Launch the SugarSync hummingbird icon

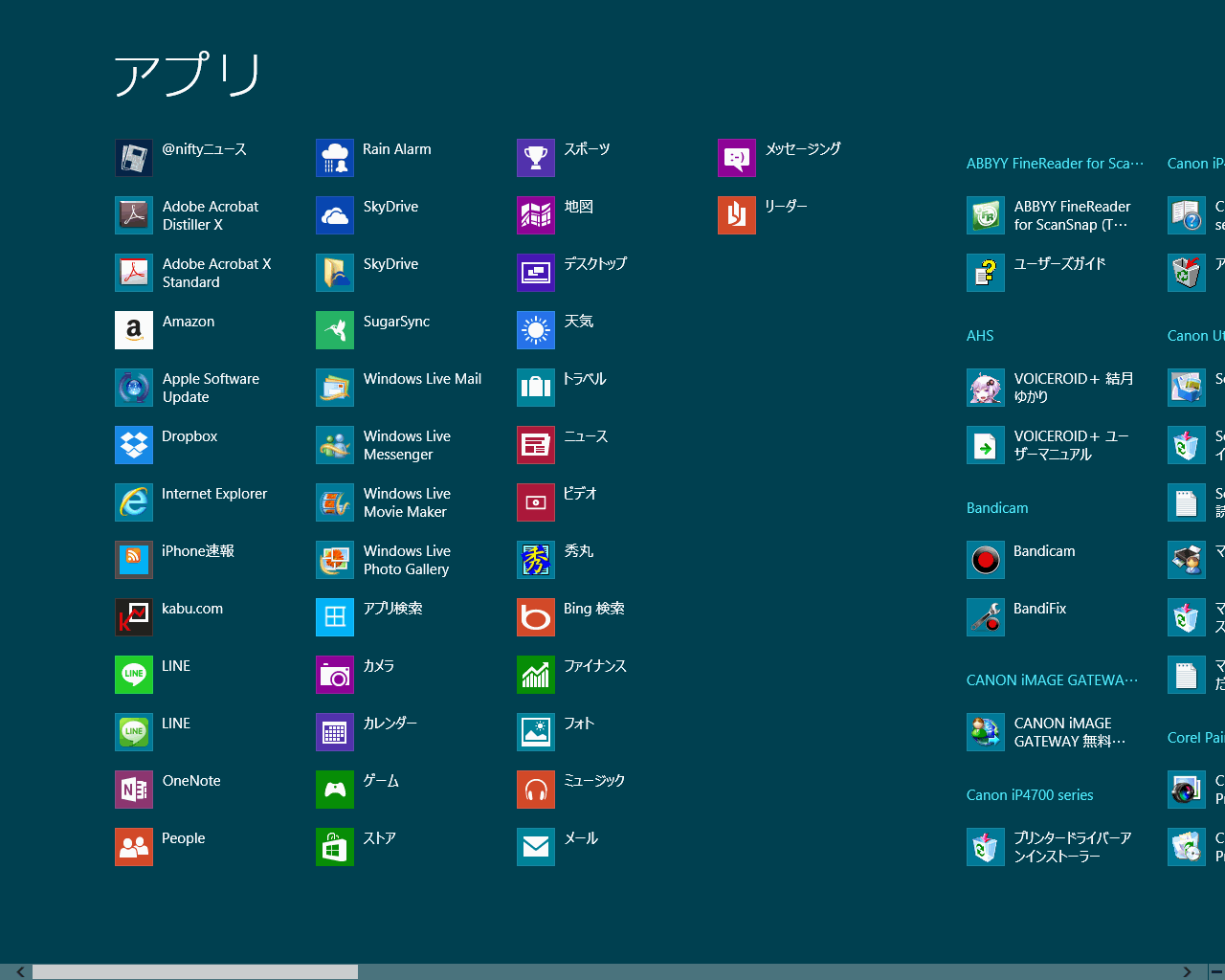tap(335, 330)
